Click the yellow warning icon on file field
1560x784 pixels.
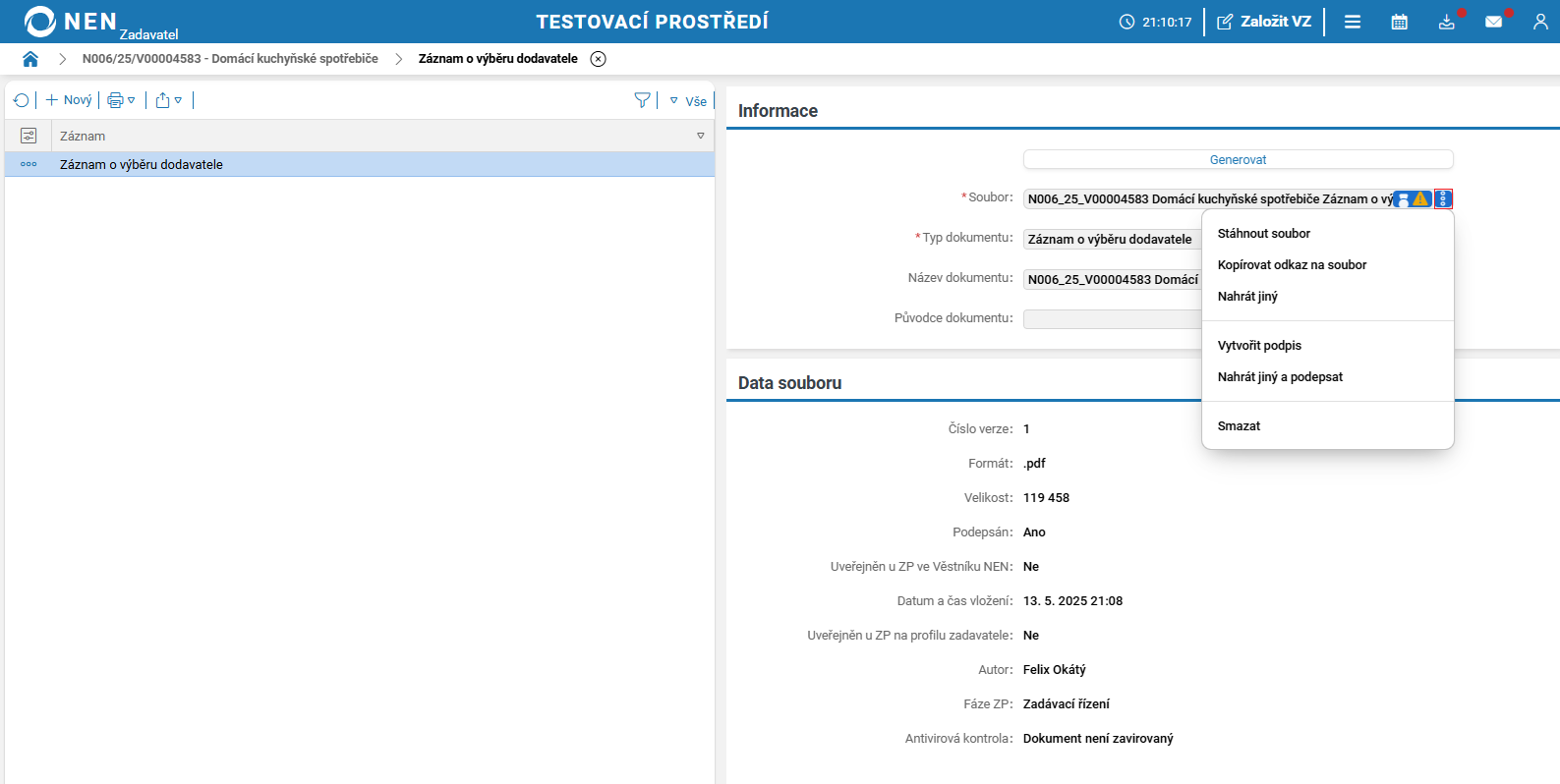(1420, 199)
